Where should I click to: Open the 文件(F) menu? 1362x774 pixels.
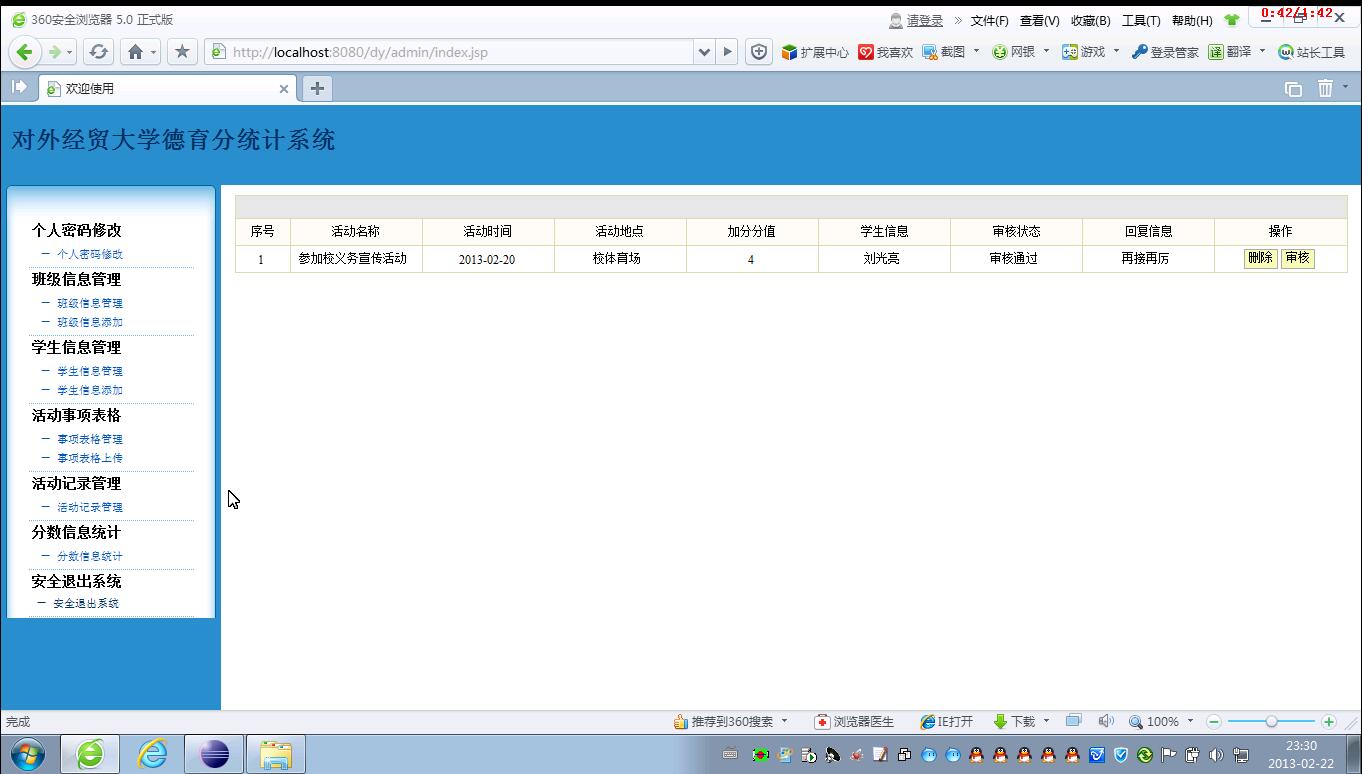tap(989, 20)
